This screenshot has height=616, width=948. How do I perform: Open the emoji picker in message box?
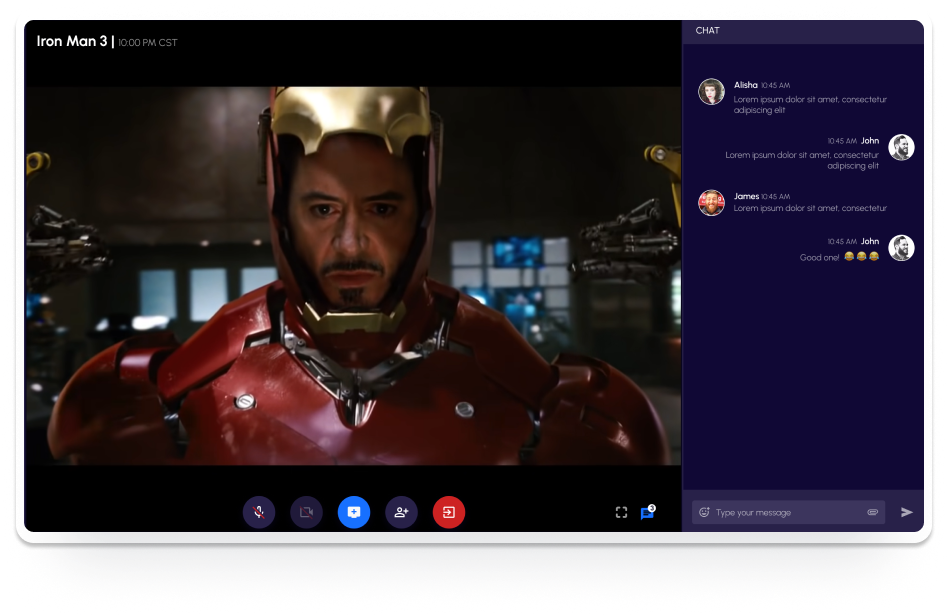[x=704, y=512]
